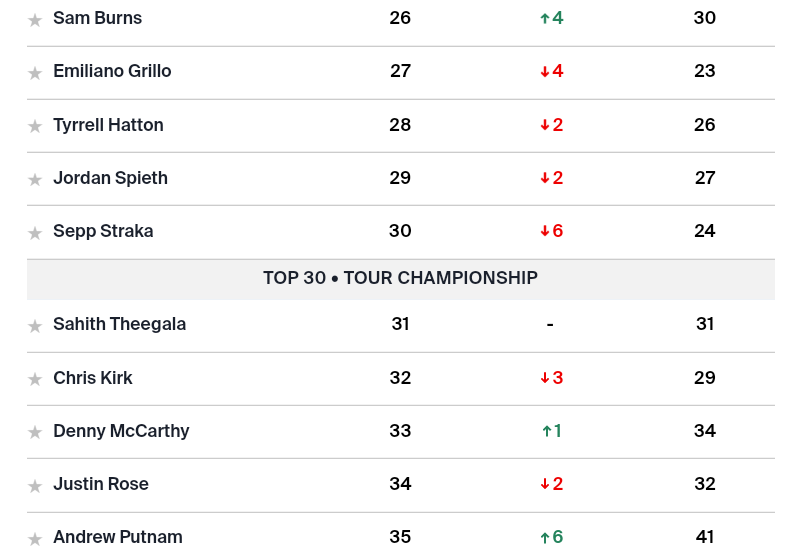The height and width of the screenshot is (555, 800).
Task: Toggle favorite star for Tyrrell Hatton
Action: tap(35, 126)
